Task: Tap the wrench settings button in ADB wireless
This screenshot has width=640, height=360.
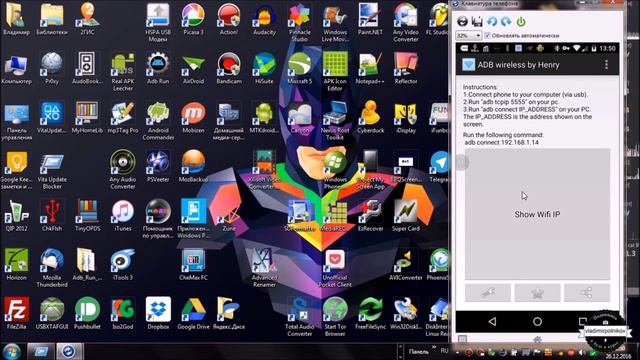Action: tap(488, 292)
